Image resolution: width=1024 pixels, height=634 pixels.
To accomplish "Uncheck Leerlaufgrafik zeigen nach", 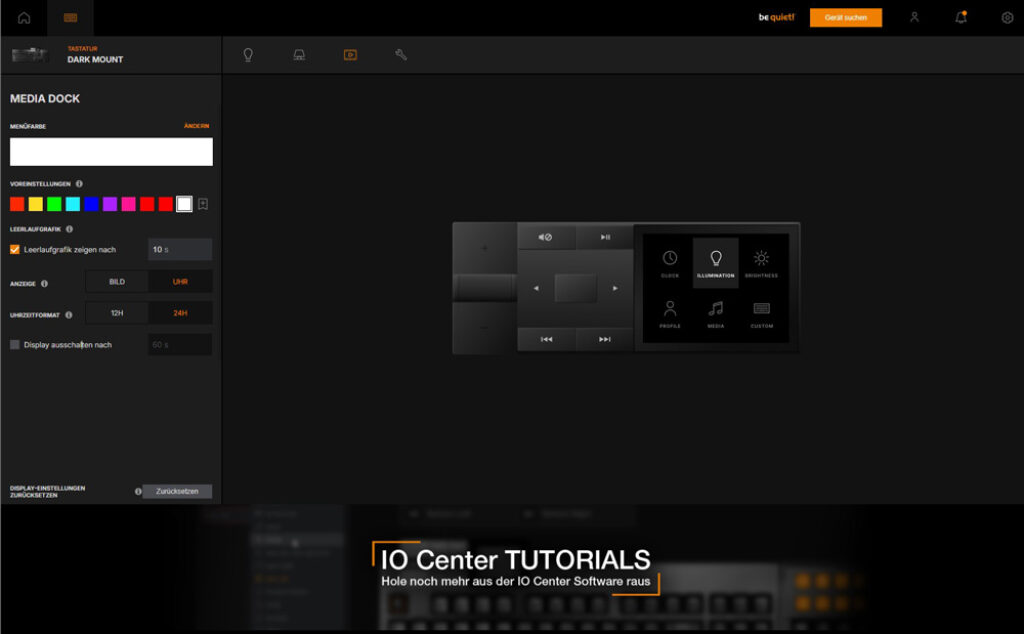I will point(14,249).
